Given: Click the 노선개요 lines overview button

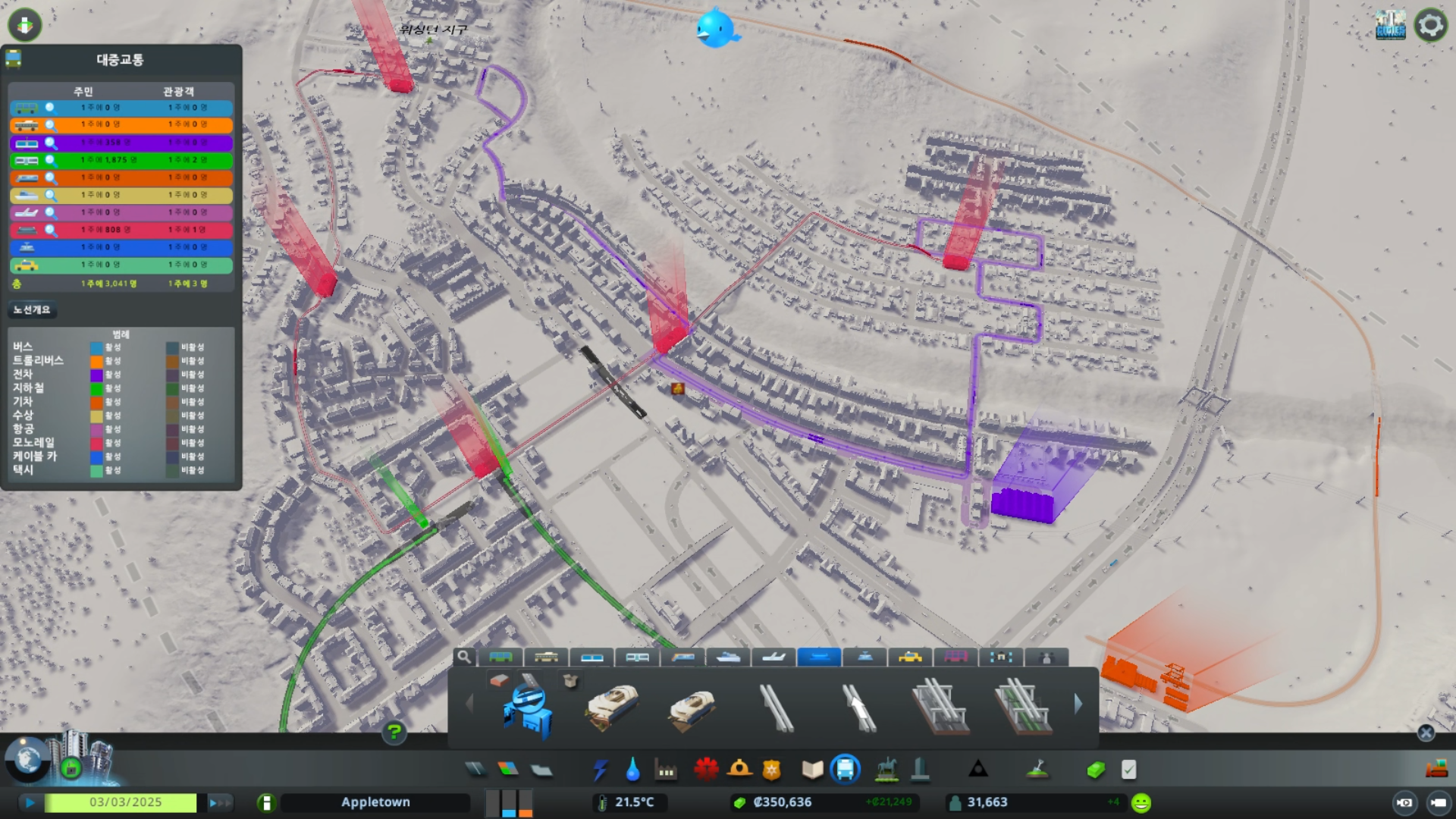Looking at the screenshot, I should [32, 309].
